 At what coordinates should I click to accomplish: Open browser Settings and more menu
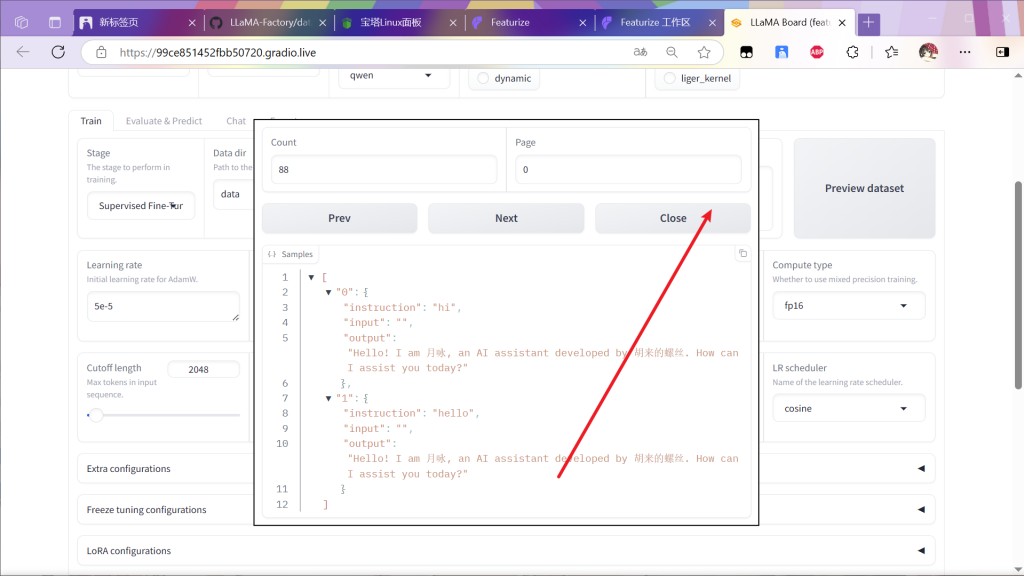point(965,52)
